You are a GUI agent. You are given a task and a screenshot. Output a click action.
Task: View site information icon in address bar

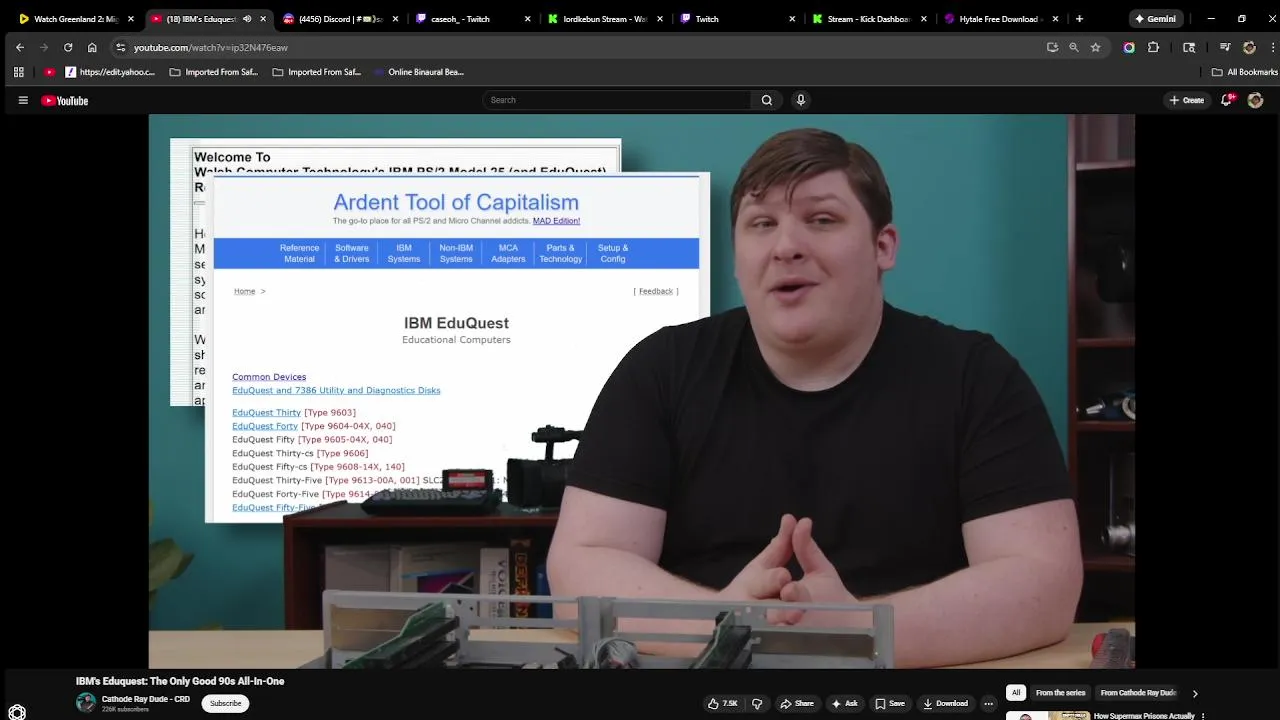point(120,47)
